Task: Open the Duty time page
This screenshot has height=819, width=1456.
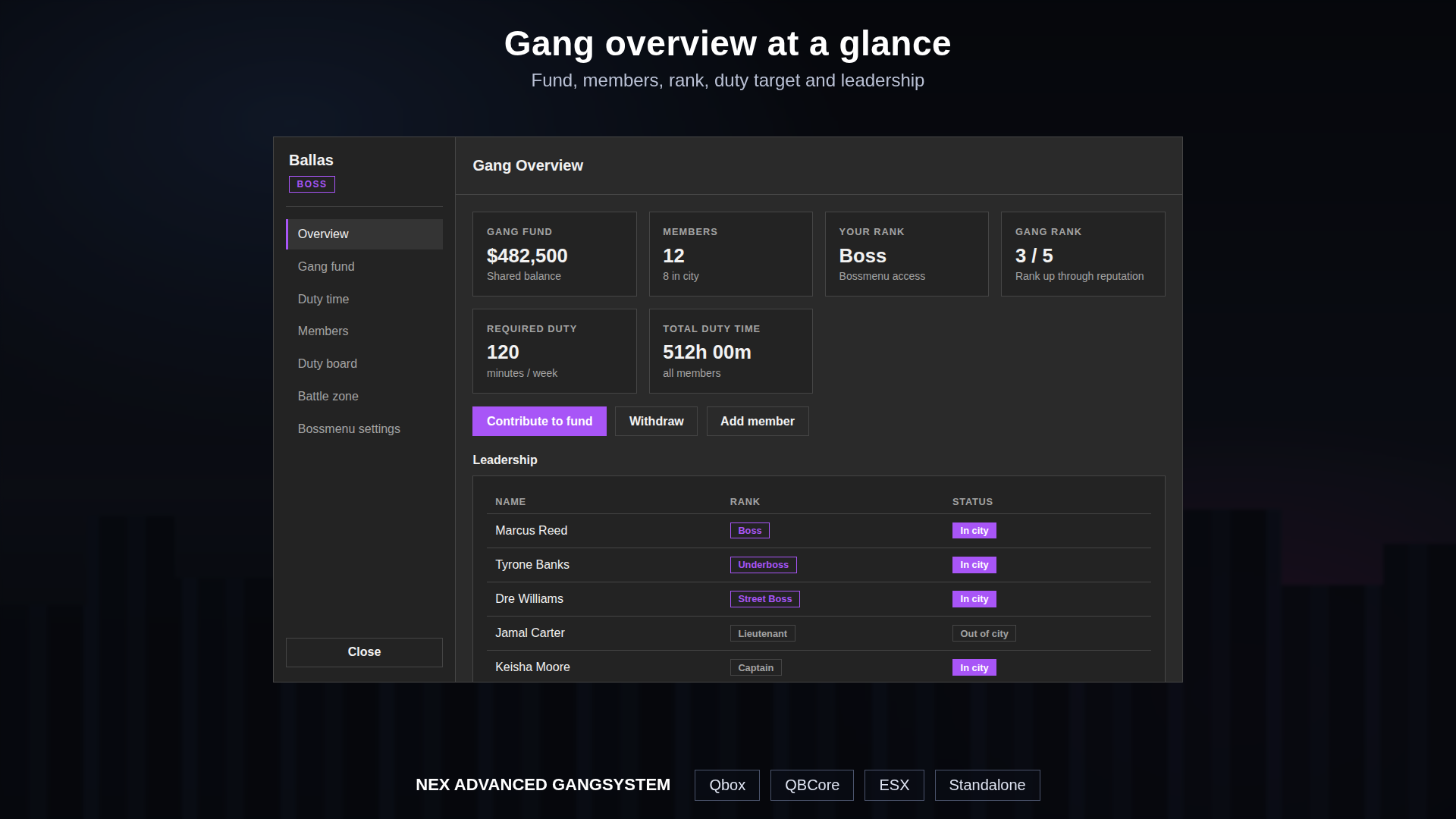Action: [364, 300]
